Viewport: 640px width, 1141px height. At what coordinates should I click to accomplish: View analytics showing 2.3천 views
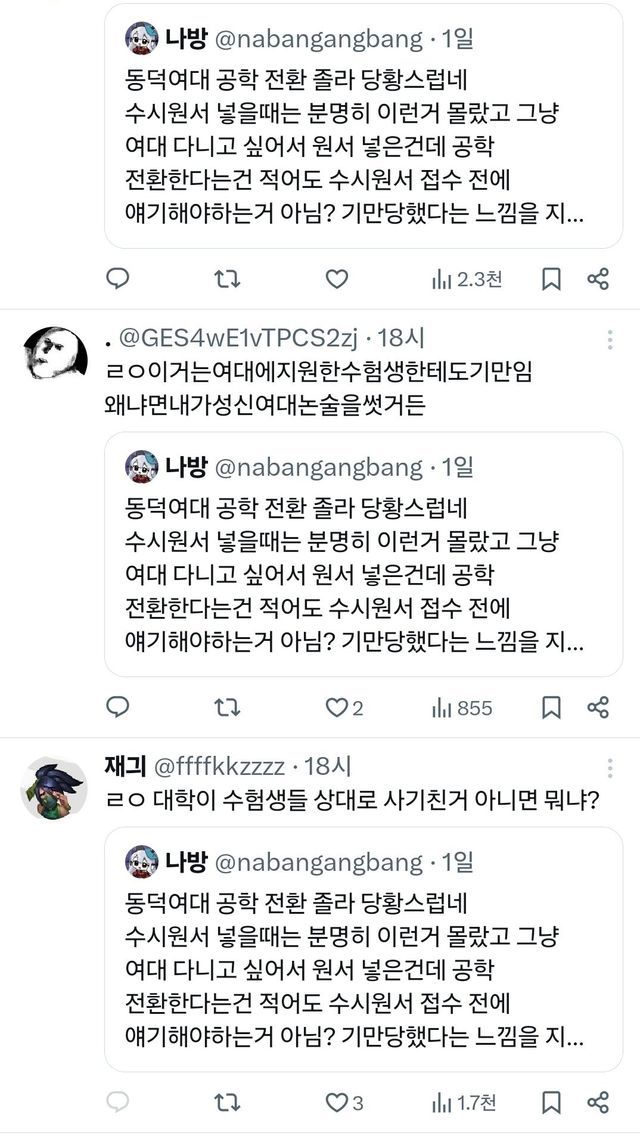(466, 279)
